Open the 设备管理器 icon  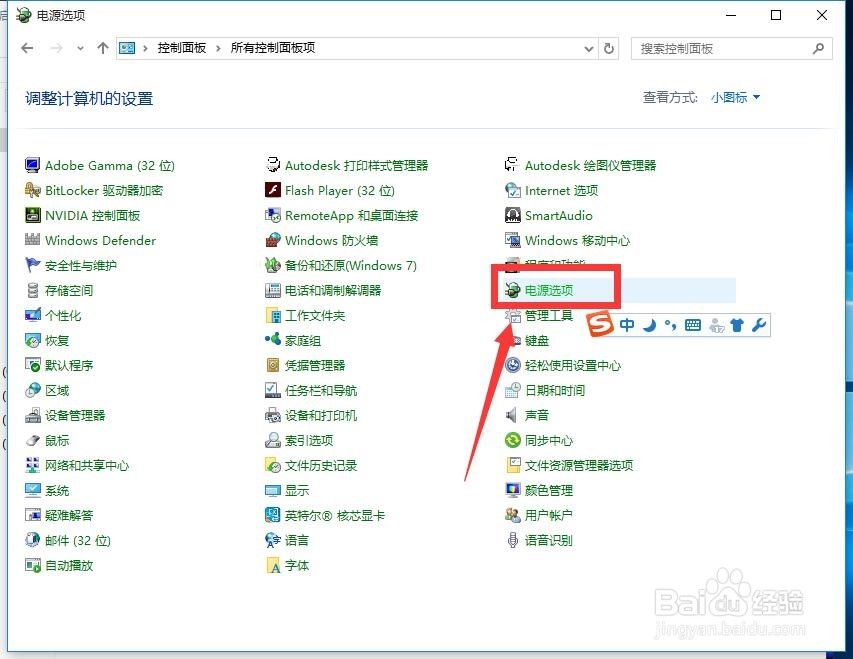[x=33, y=415]
